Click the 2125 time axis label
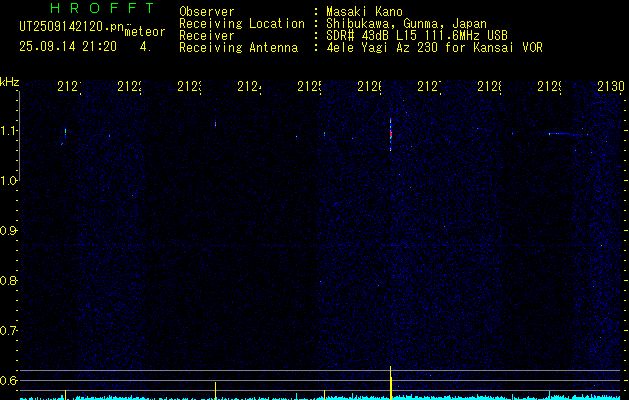Viewport: 629px width, 400px height. [309, 86]
